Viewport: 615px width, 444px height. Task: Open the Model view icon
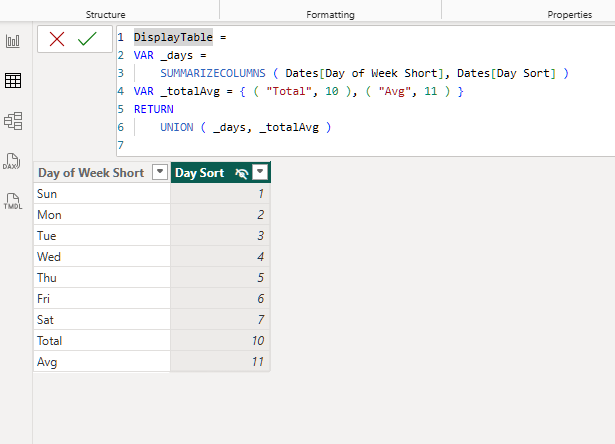13,121
